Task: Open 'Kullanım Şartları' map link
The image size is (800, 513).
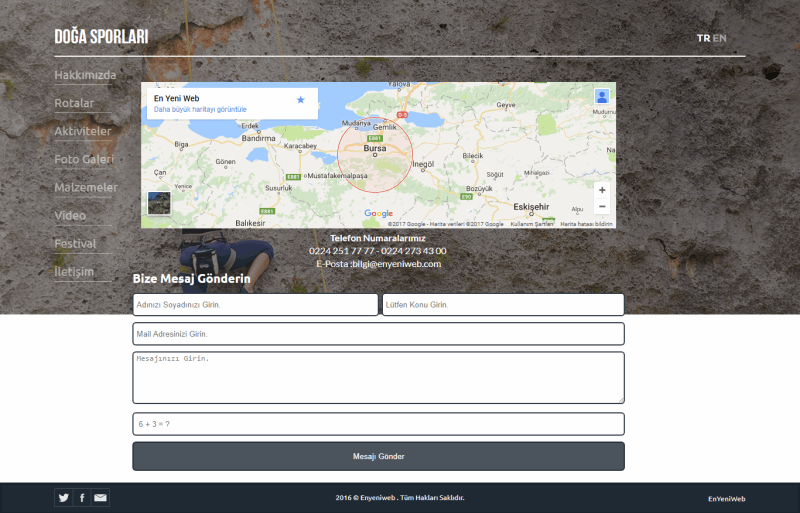Action: pos(532,224)
